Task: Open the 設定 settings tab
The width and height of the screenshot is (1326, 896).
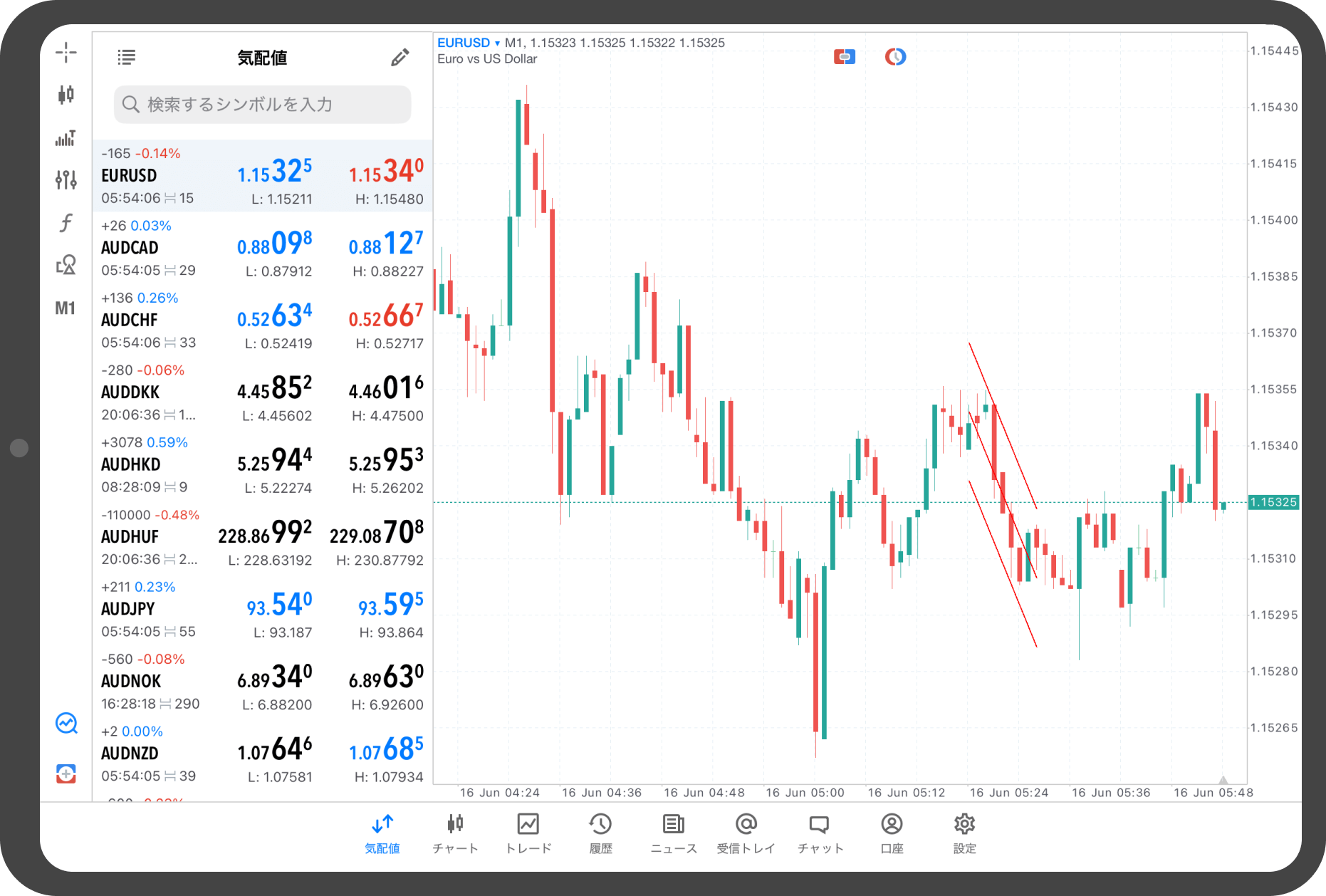Action: point(964,833)
